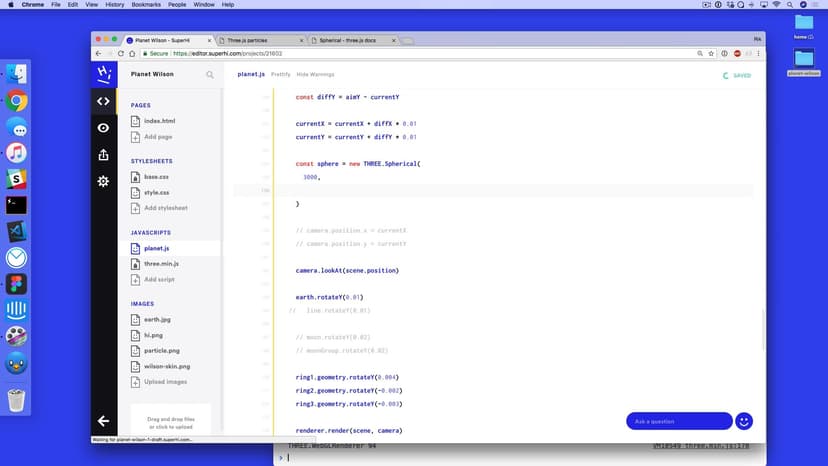Open style.css in the file list

coord(156,192)
